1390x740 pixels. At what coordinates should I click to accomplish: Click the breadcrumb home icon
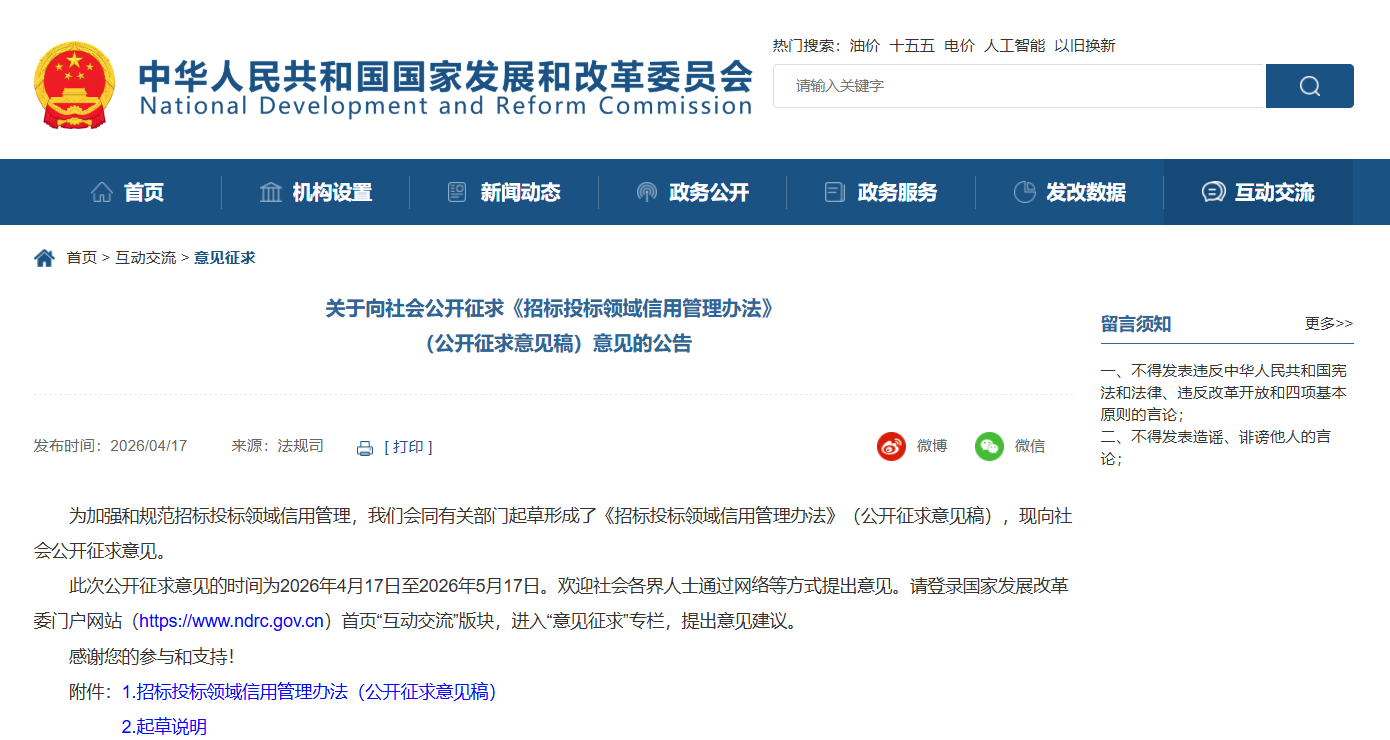click(44, 258)
